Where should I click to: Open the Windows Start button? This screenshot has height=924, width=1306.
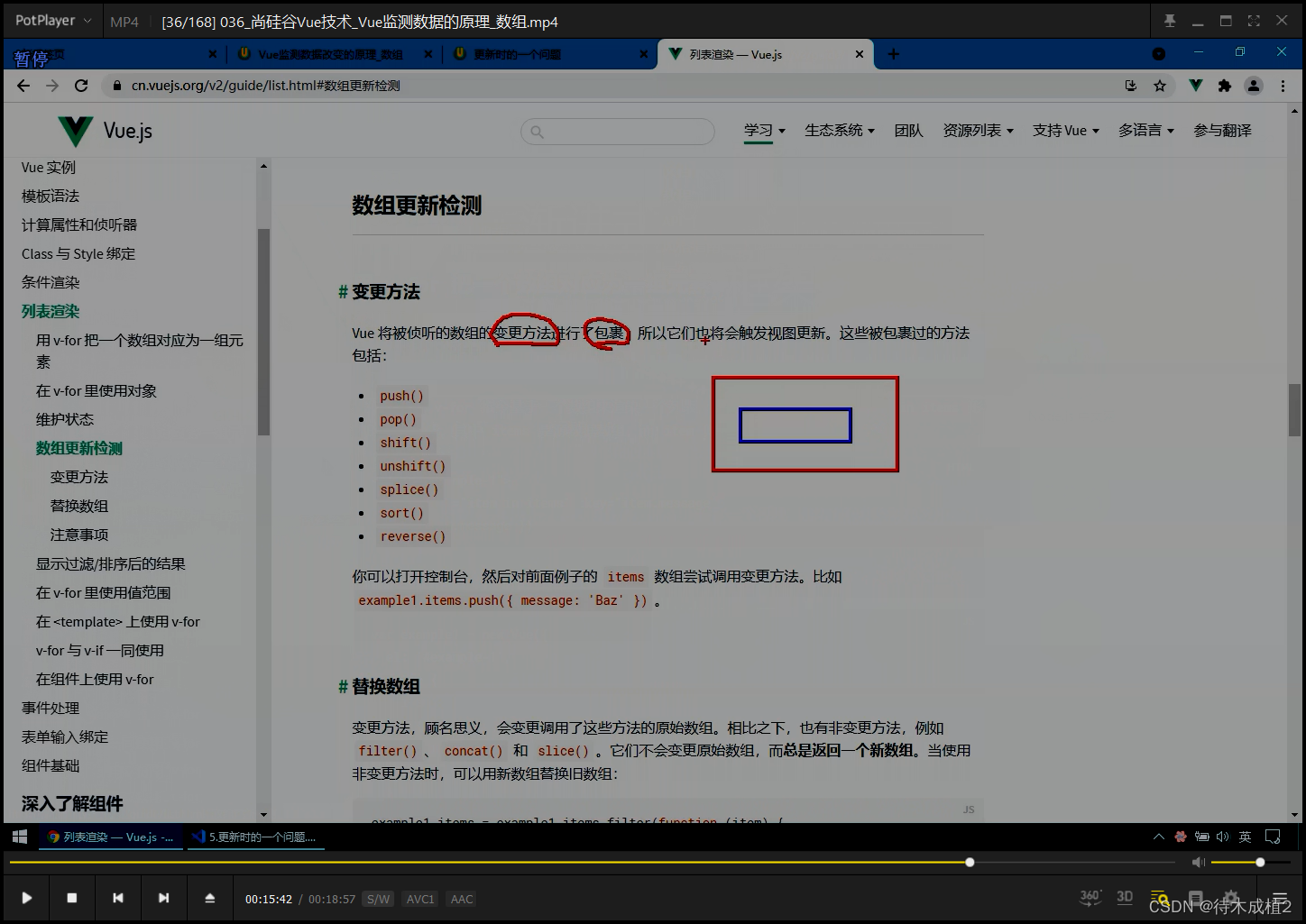(x=19, y=837)
